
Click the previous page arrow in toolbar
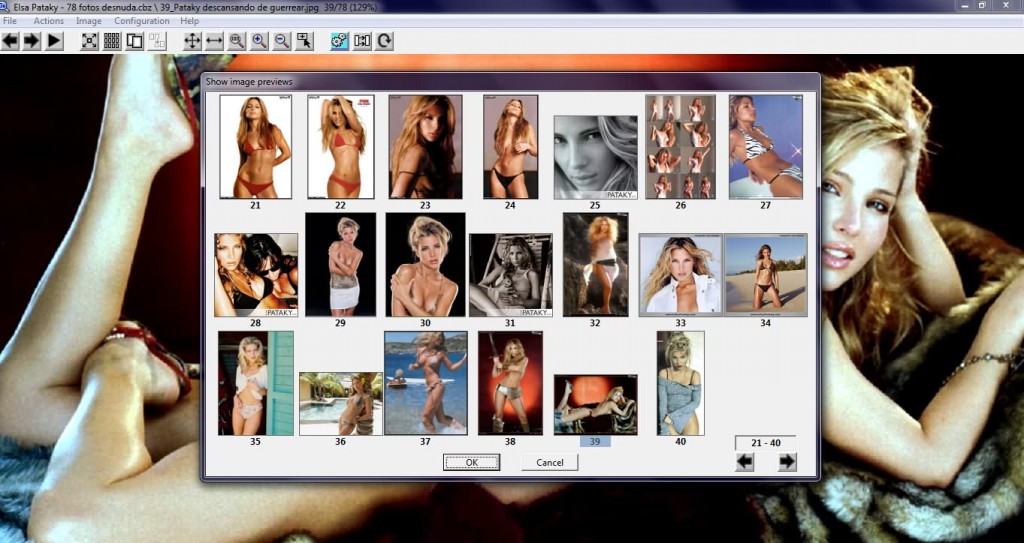click(x=11, y=41)
